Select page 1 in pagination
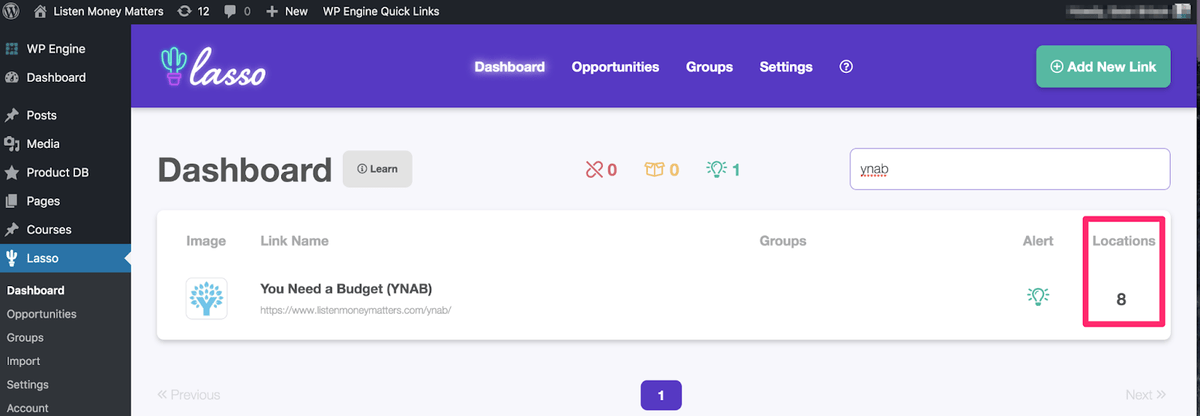This screenshot has height=416, width=1200. pos(661,396)
